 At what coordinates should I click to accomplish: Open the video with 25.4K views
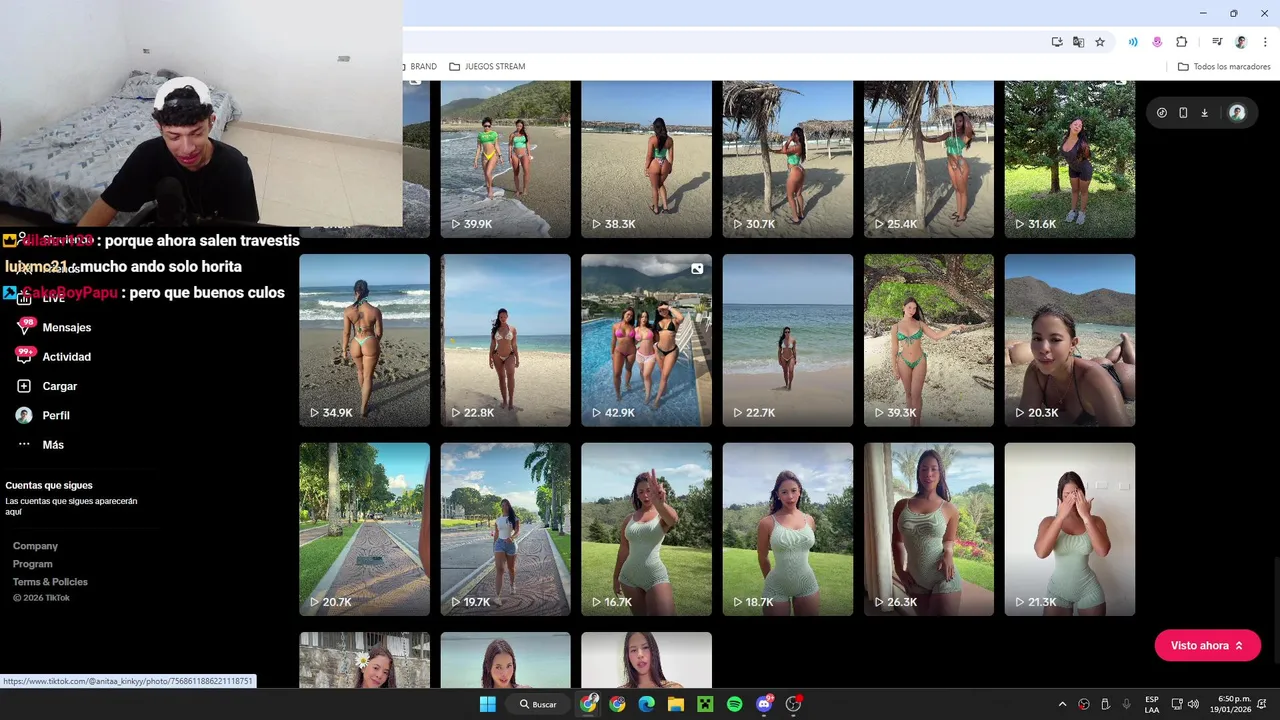click(x=929, y=159)
